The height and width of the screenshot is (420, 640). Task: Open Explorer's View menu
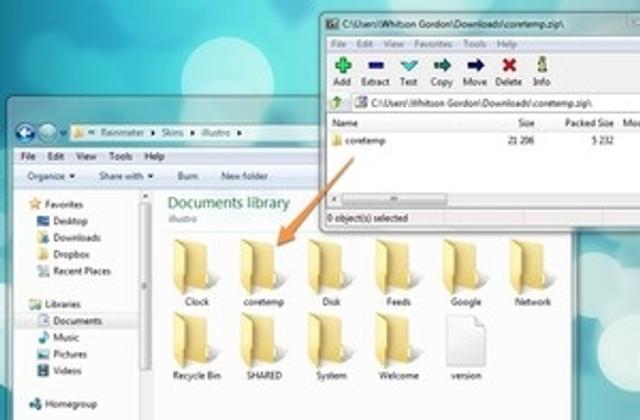[x=86, y=156]
